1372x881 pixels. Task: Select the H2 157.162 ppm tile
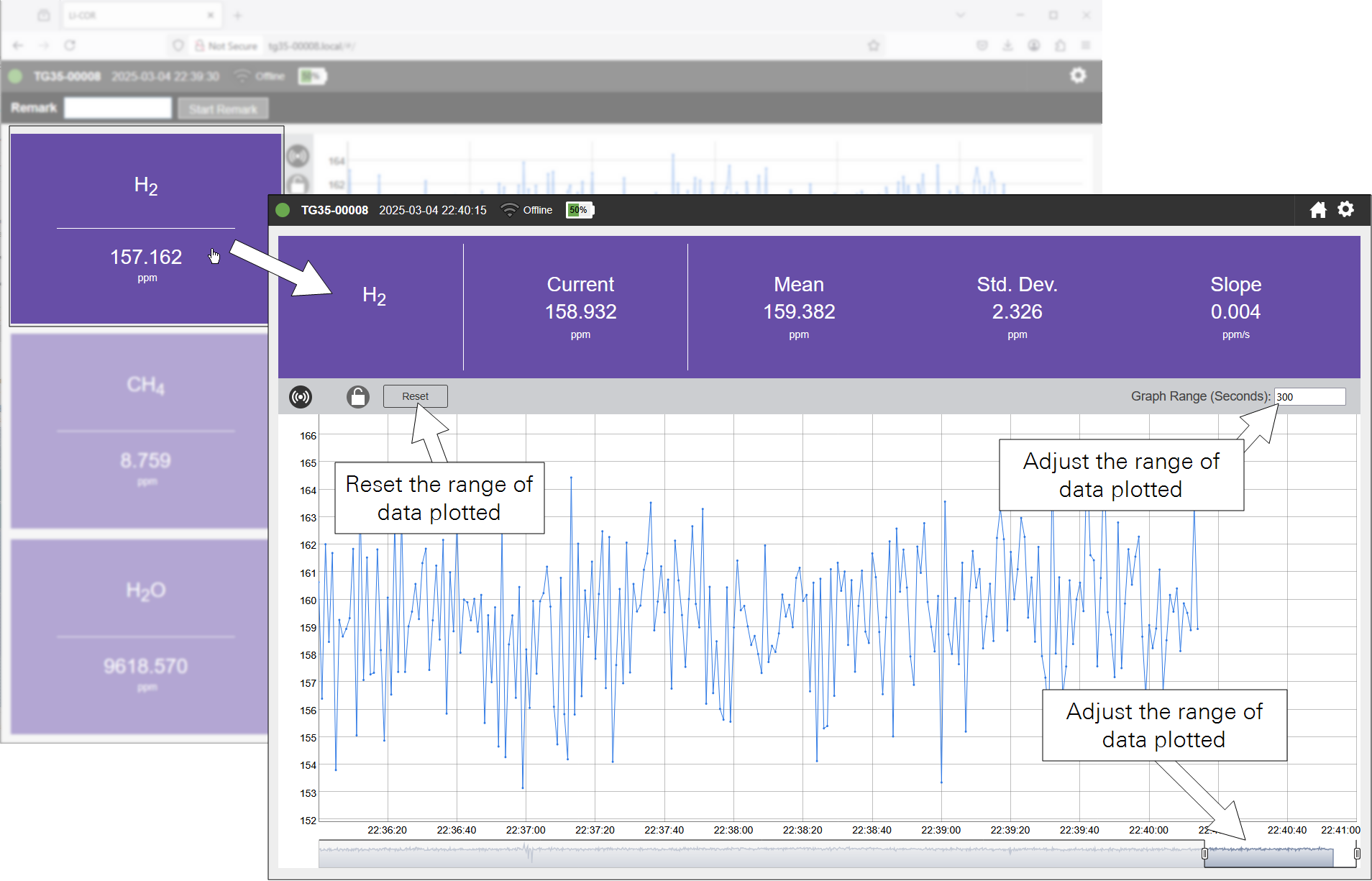(146, 229)
